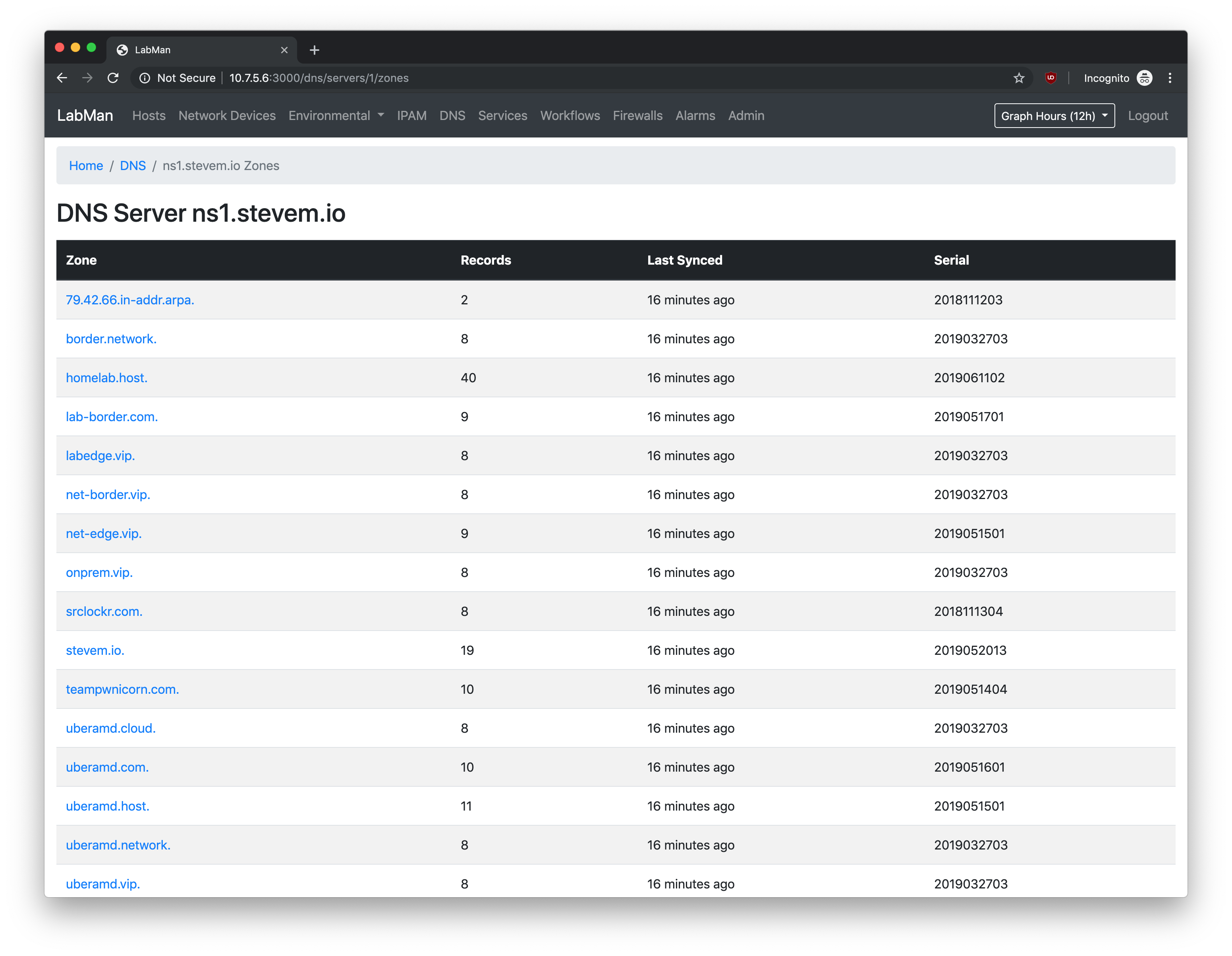Reload the page with refresh icon
The height and width of the screenshot is (956, 1232).
[113, 78]
